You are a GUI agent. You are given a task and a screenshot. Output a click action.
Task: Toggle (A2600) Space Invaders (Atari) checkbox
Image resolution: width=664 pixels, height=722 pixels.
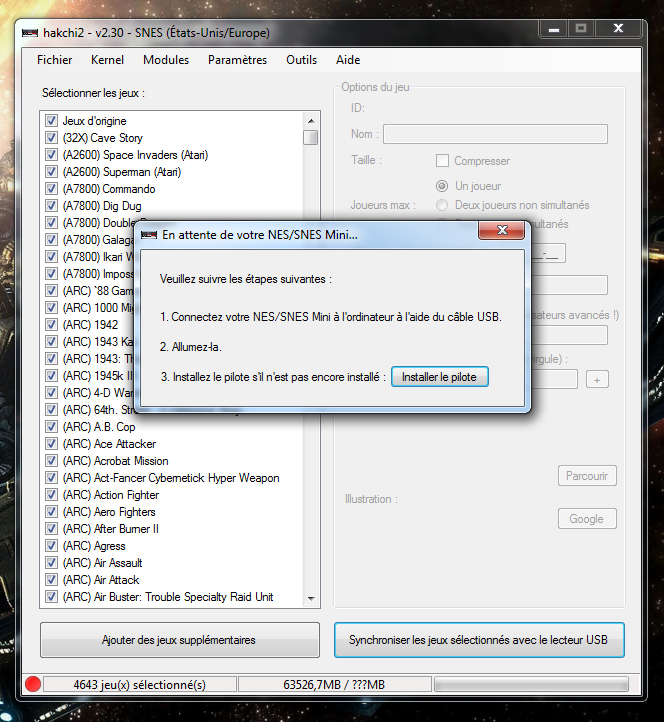click(x=51, y=155)
